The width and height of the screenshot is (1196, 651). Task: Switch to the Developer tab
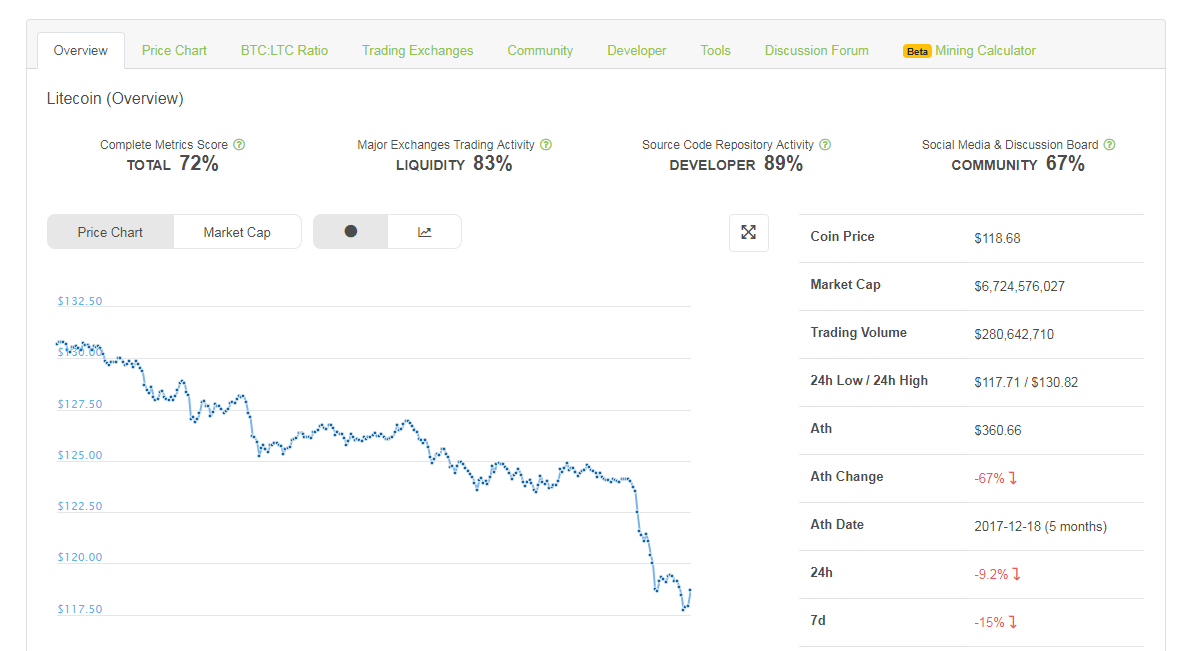click(637, 50)
